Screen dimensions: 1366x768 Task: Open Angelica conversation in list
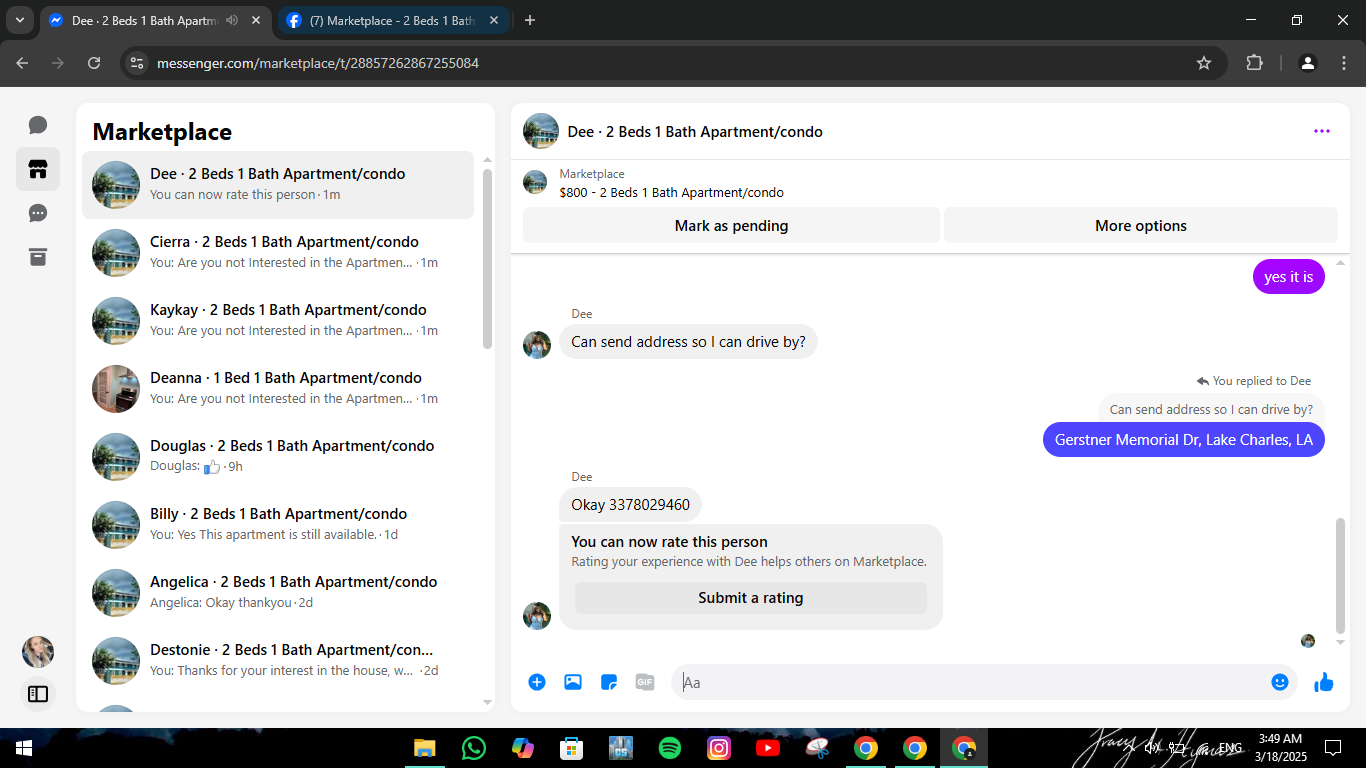point(278,592)
